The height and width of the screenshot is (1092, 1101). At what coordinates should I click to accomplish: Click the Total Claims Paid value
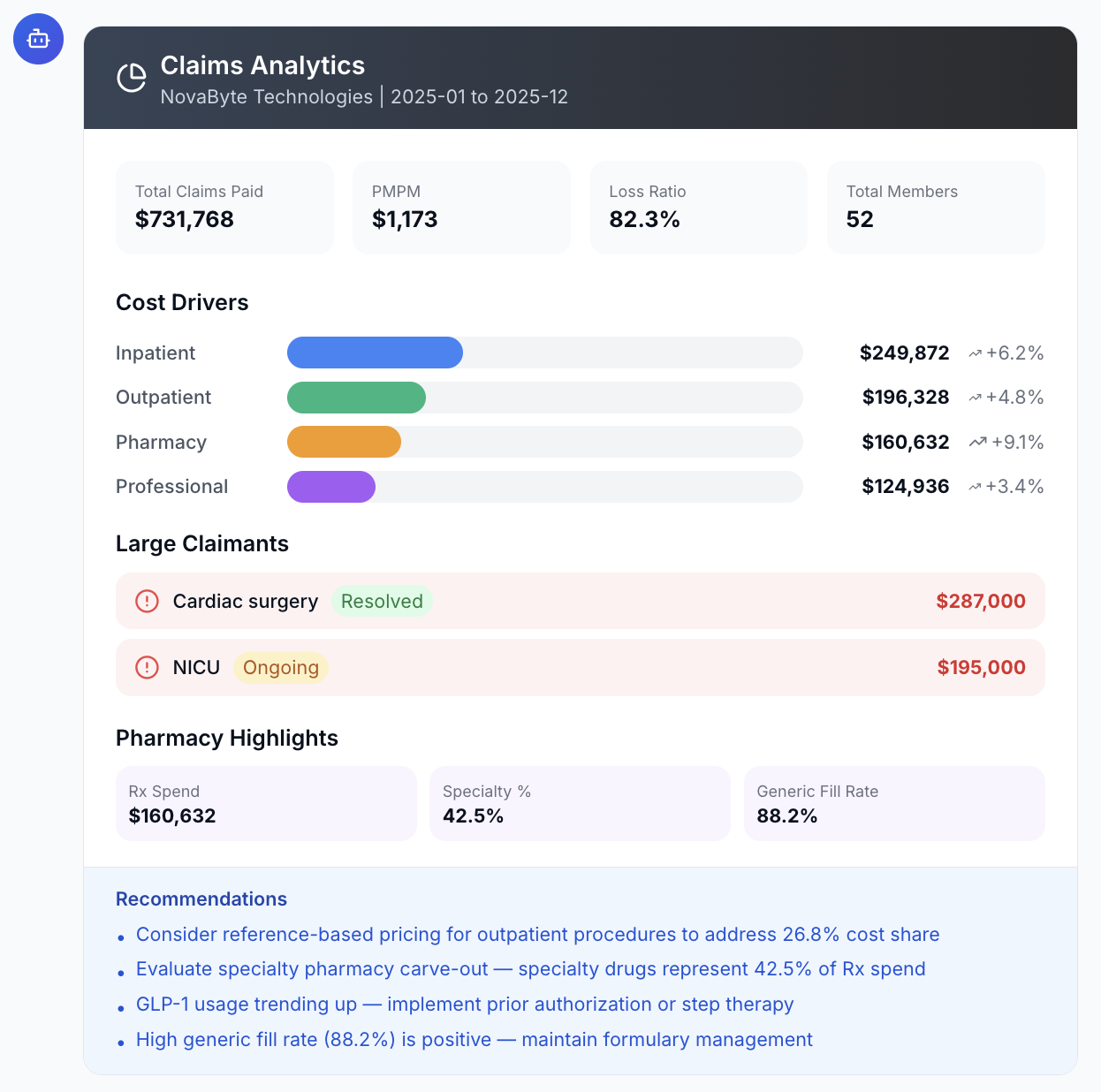click(x=185, y=219)
